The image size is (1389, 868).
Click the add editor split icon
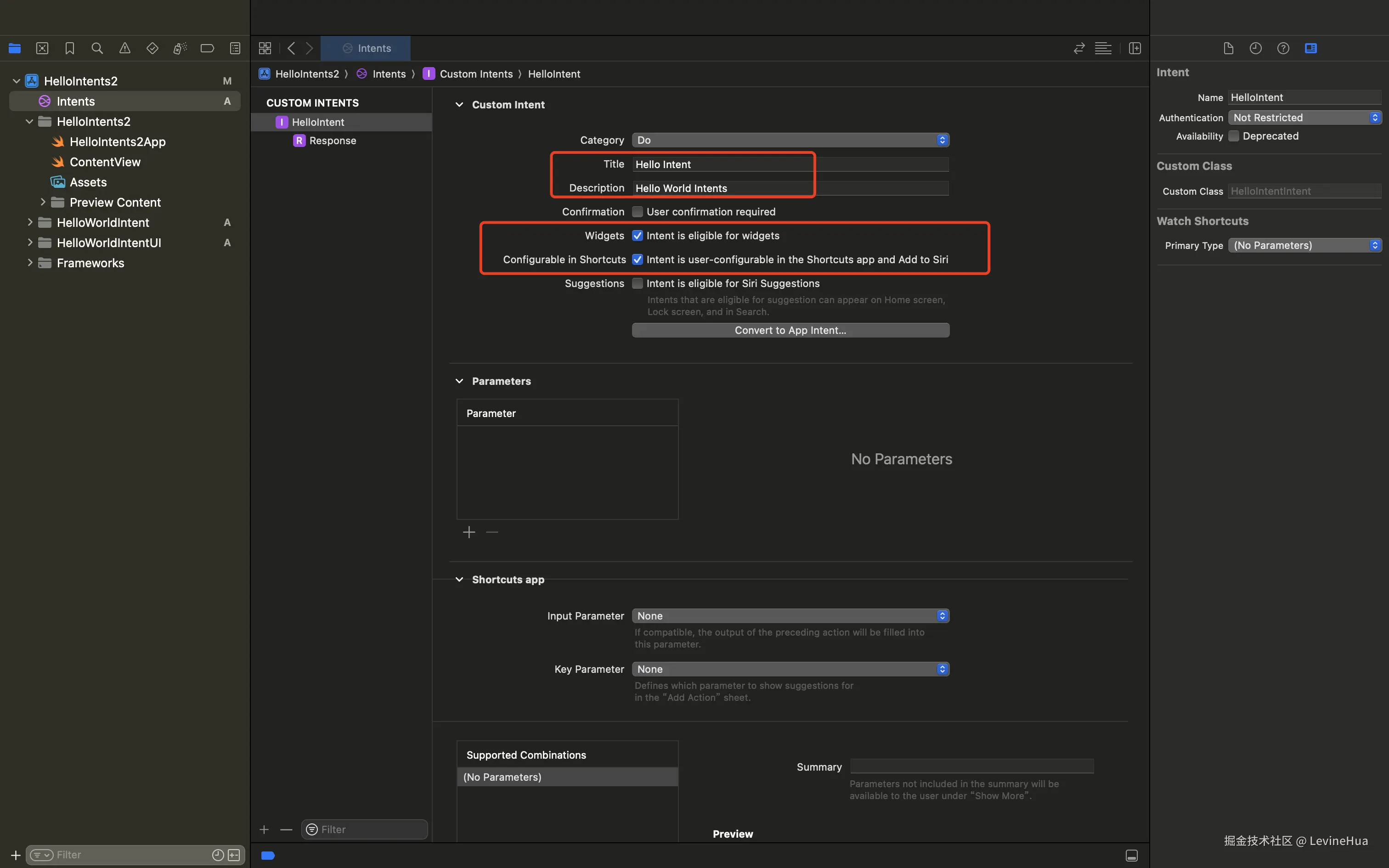click(1134, 48)
